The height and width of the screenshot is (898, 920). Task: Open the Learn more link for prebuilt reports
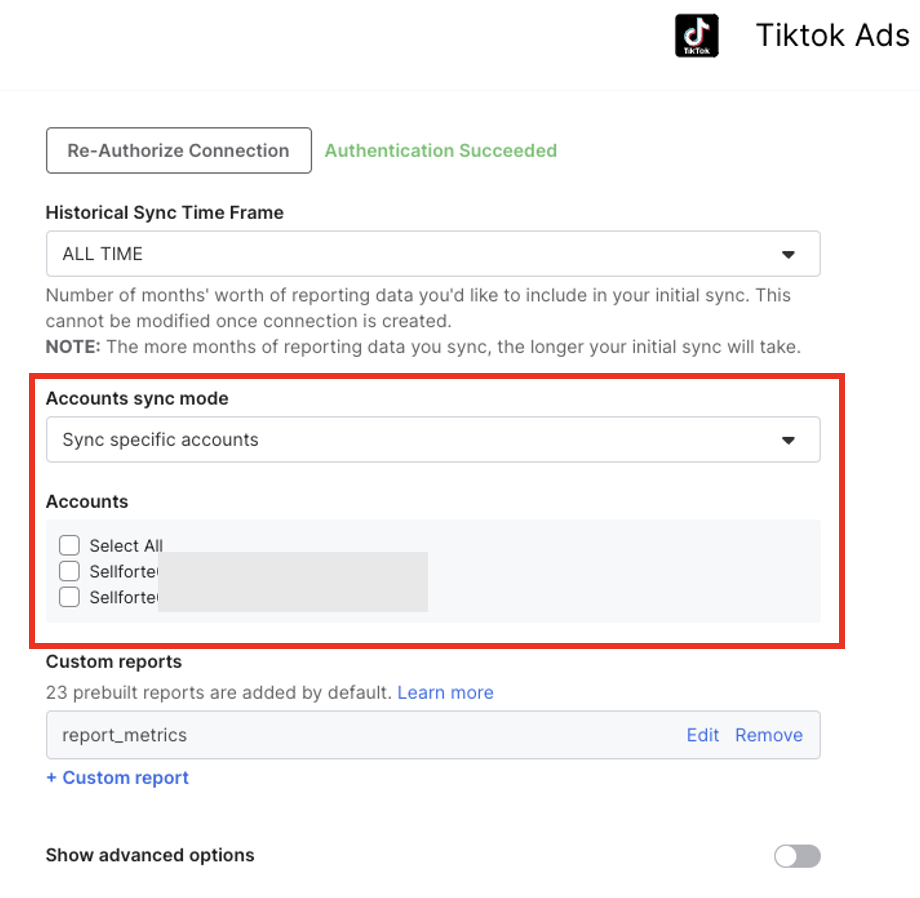coord(445,692)
